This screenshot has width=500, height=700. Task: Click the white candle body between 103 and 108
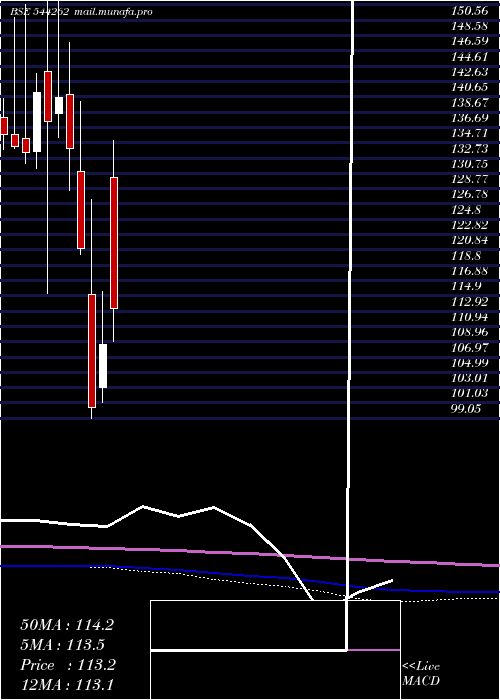tap(103, 366)
